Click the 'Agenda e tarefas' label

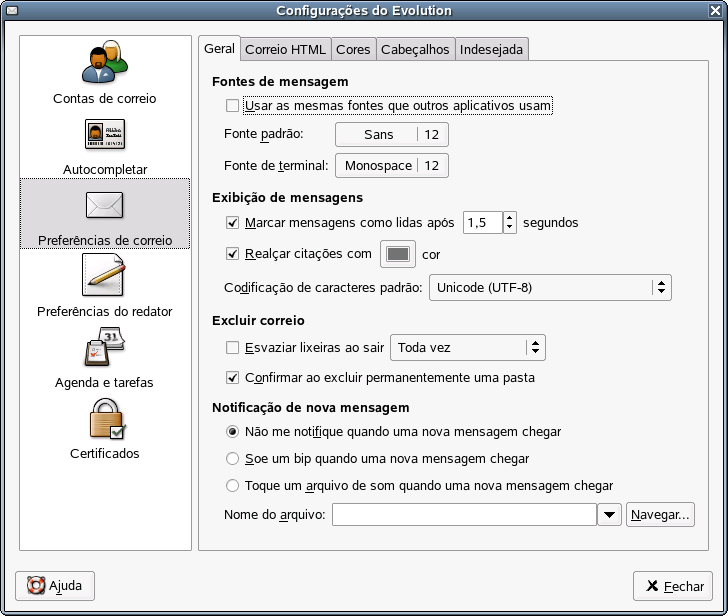coord(104,383)
